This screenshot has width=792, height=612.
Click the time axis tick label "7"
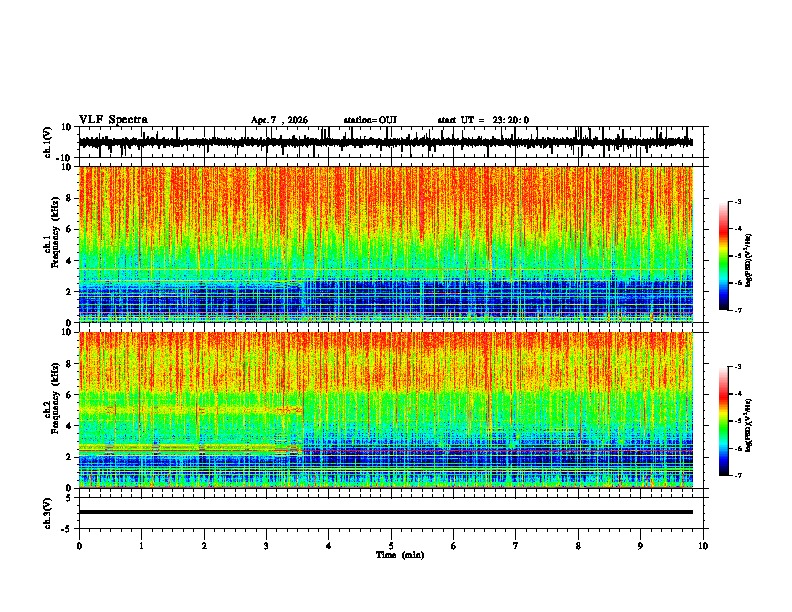516,546
